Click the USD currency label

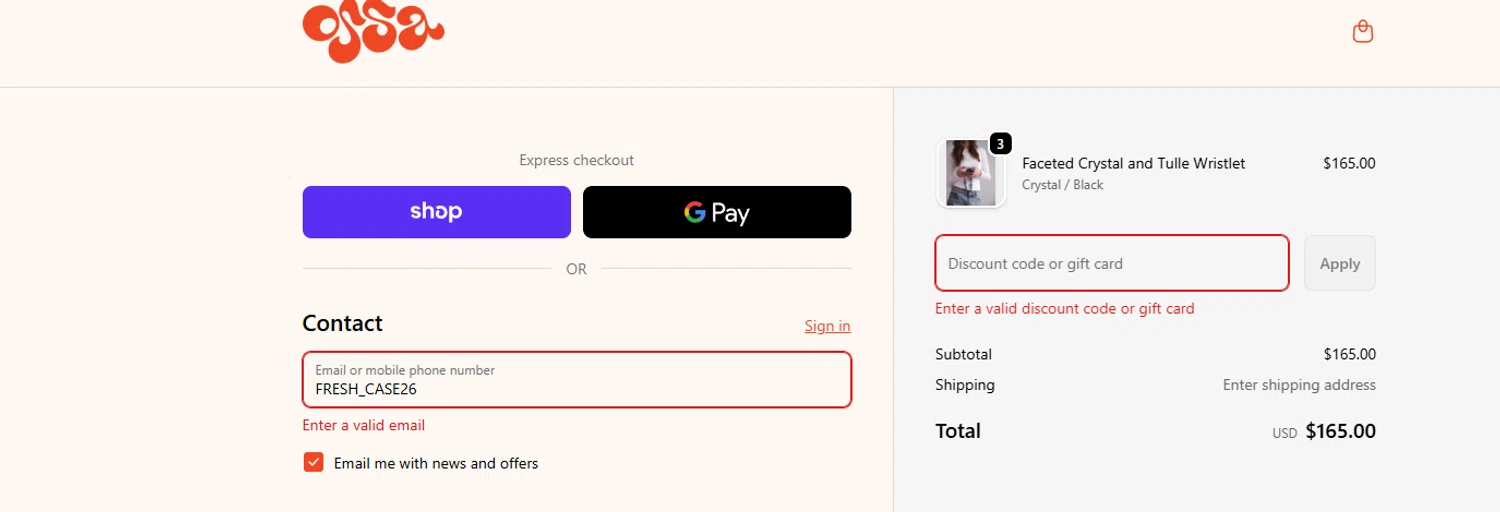(x=1284, y=434)
